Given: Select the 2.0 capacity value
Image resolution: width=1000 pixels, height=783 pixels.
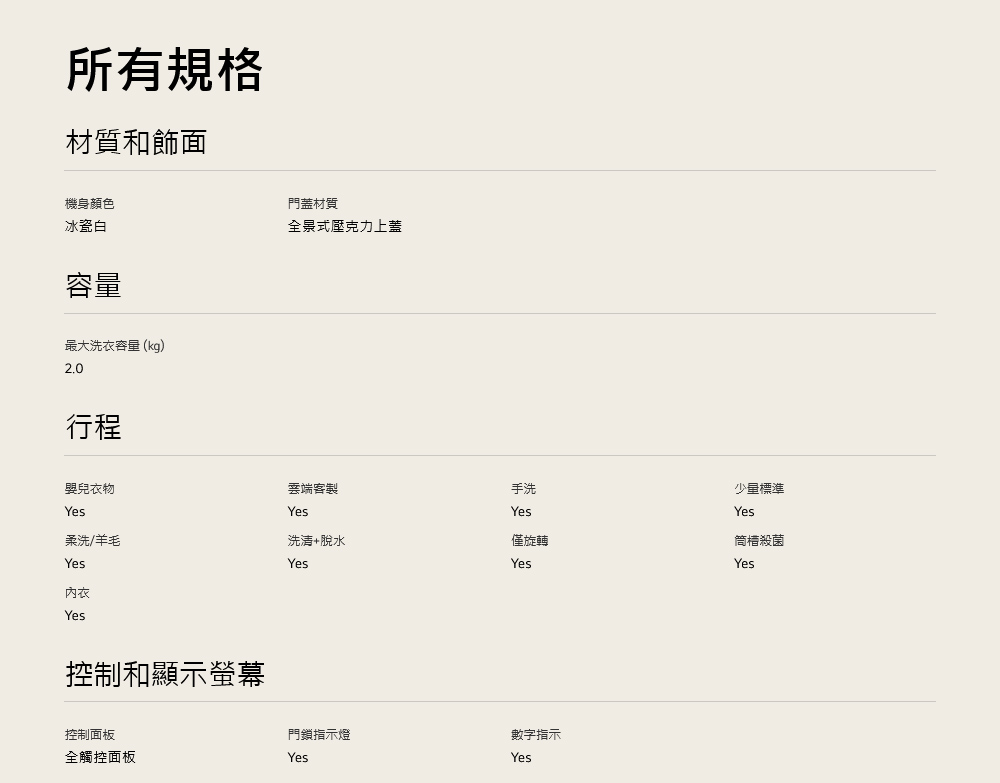Looking at the screenshot, I should (x=74, y=368).
